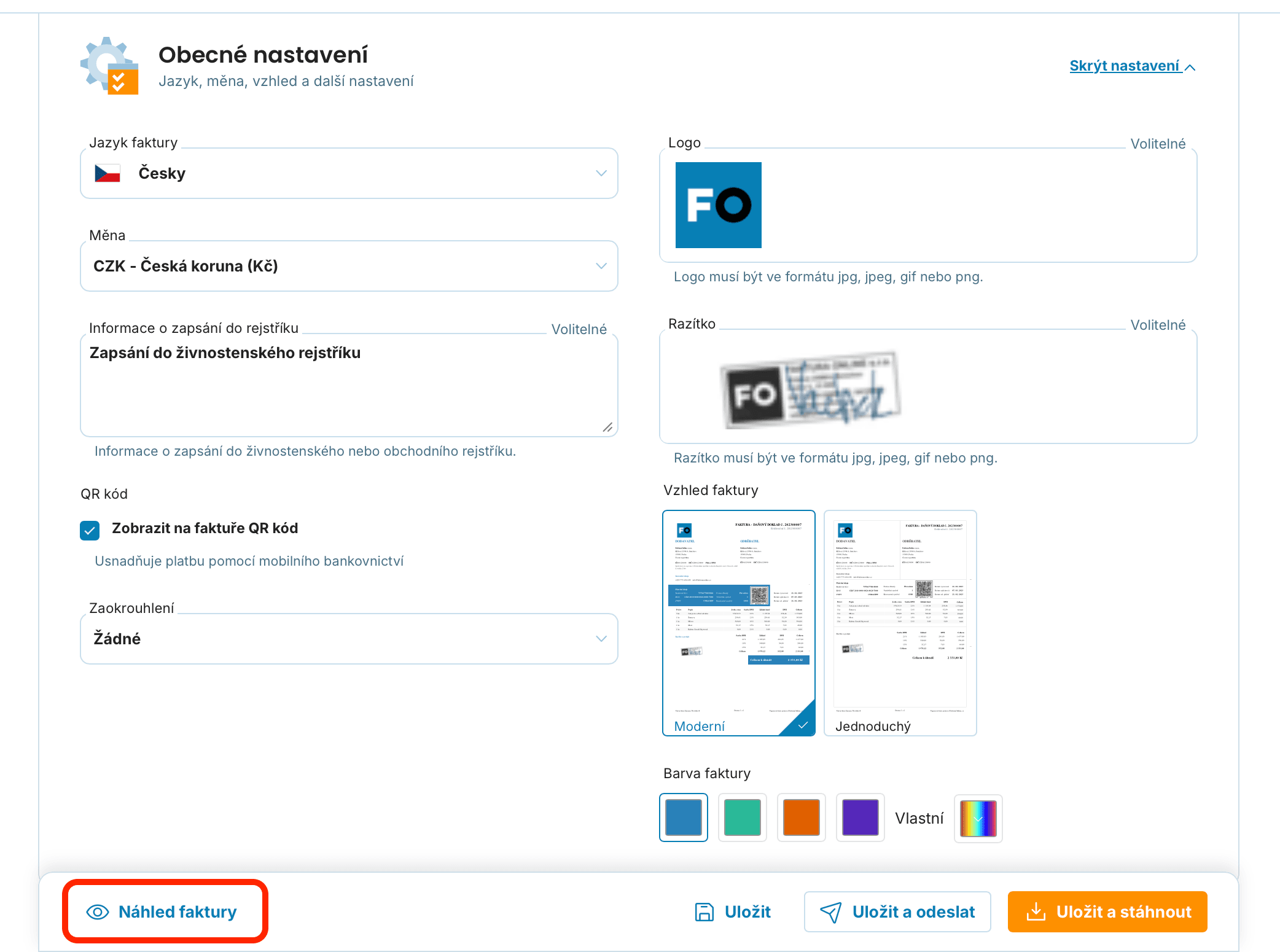Select the orange invoice color swatch

coord(802,817)
